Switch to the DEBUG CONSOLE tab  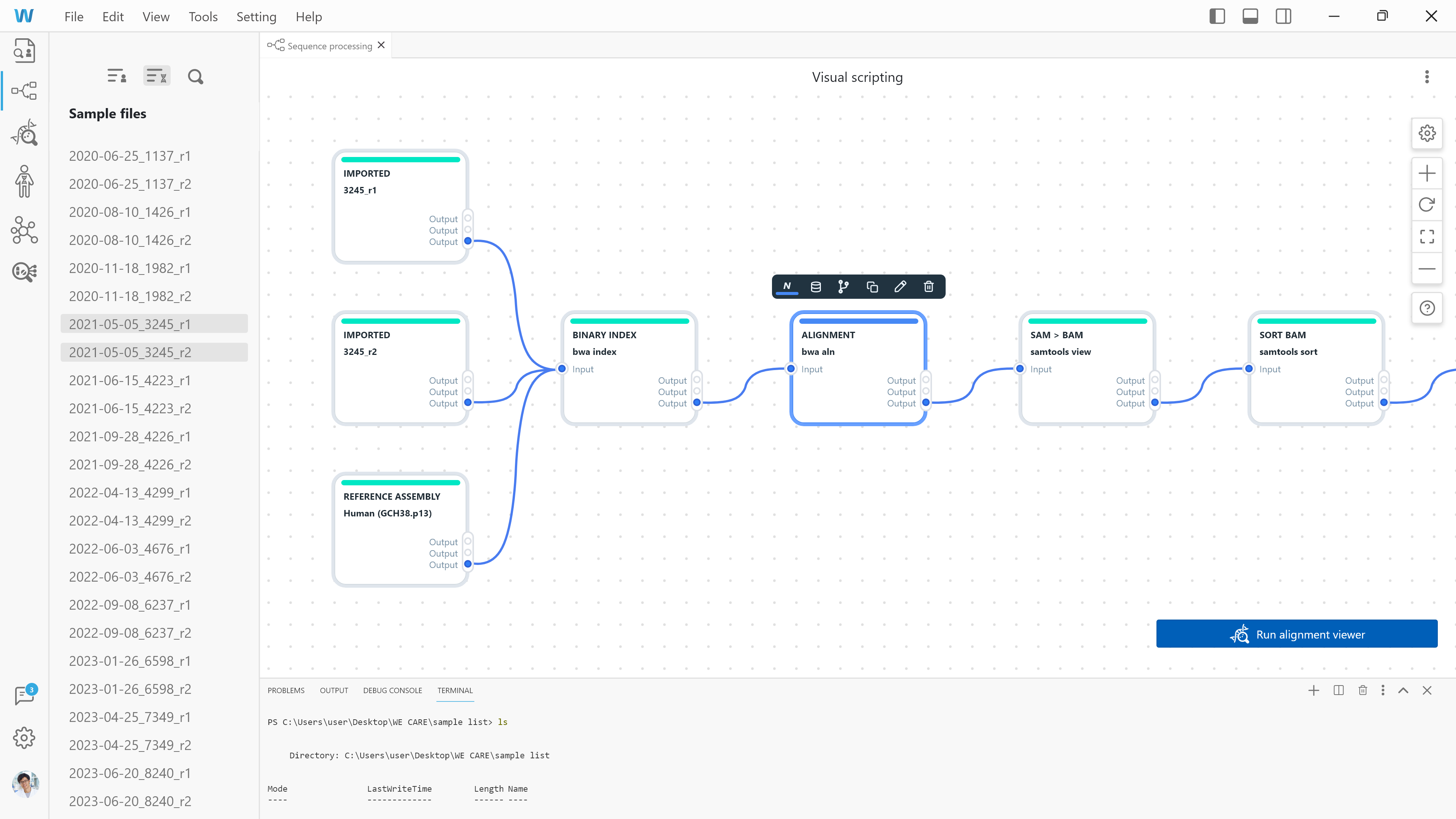tap(392, 690)
